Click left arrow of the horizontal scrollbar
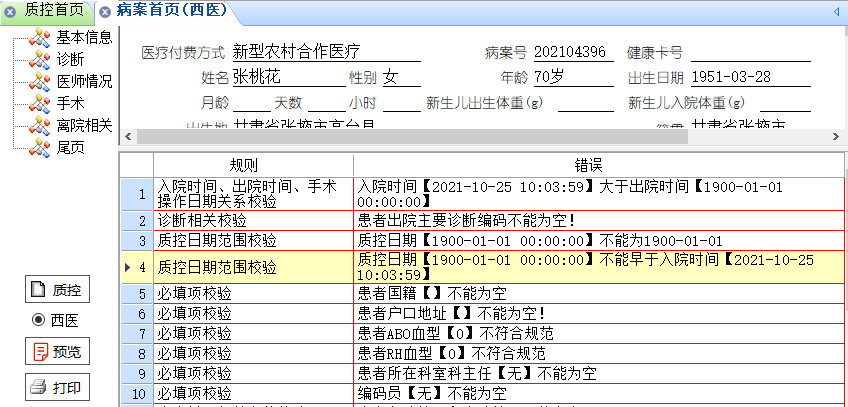848x407 pixels. 126,137
